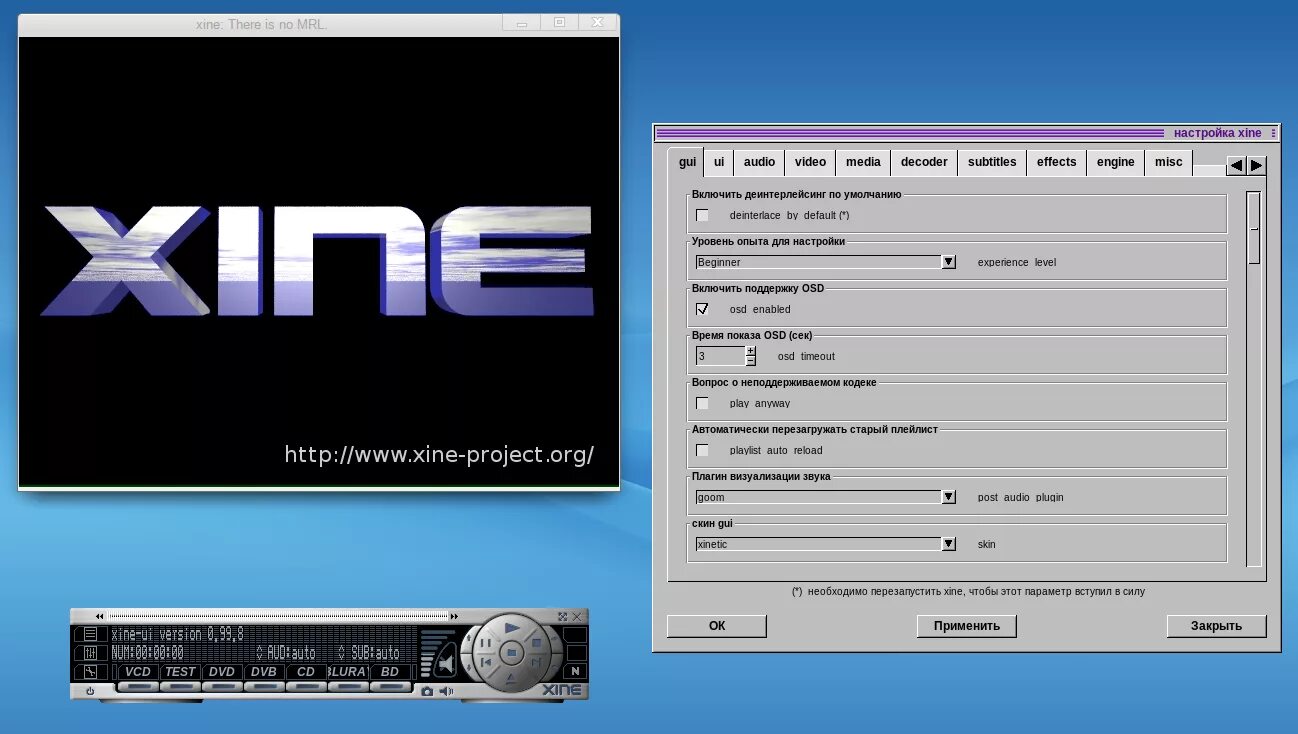Start playback with the play button
The width and height of the screenshot is (1298, 734).
point(512,628)
